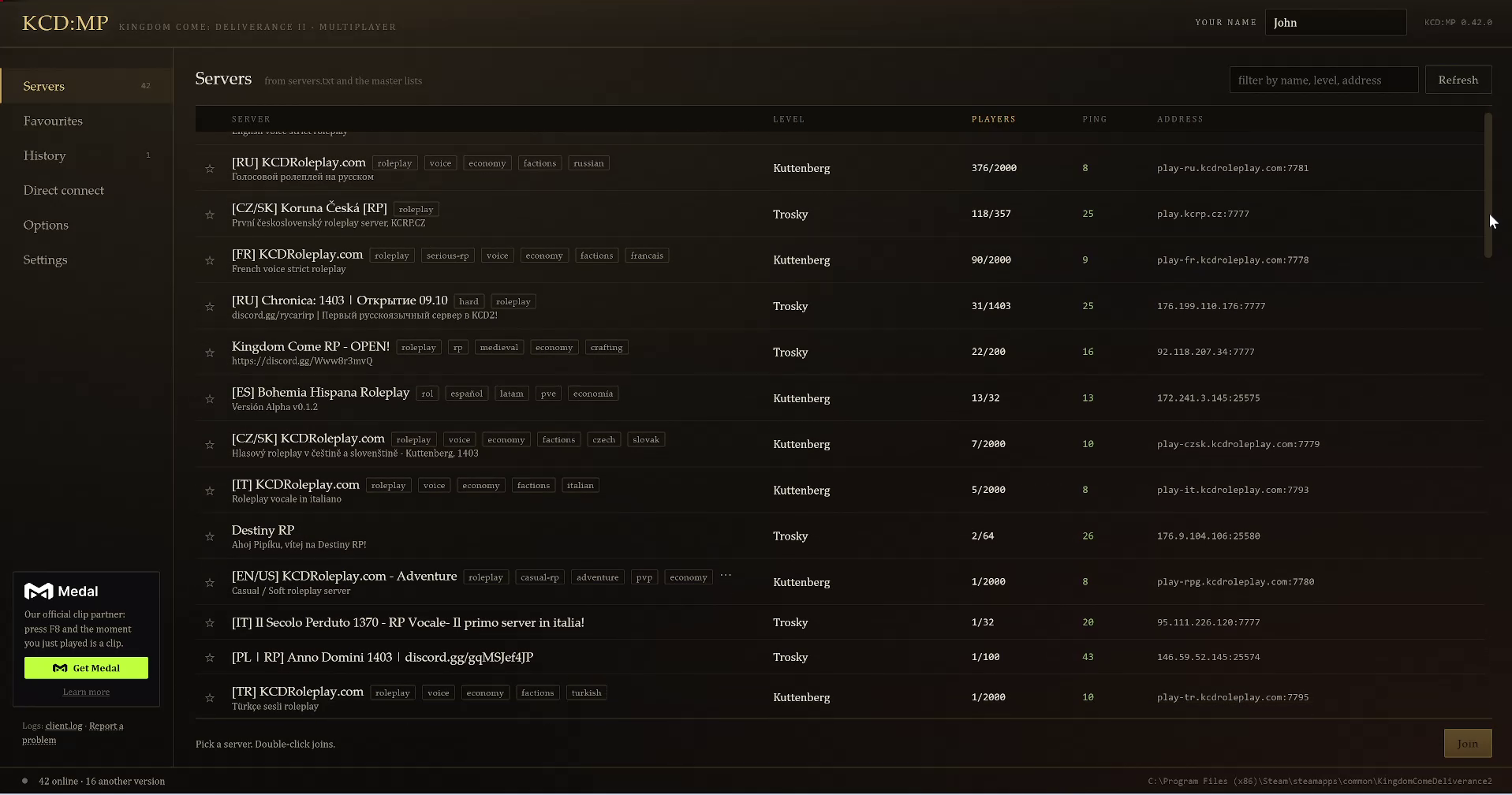Image resolution: width=1512 pixels, height=795 pixels.
Task: Open the Report a problem link
Action: click(73, 733)
